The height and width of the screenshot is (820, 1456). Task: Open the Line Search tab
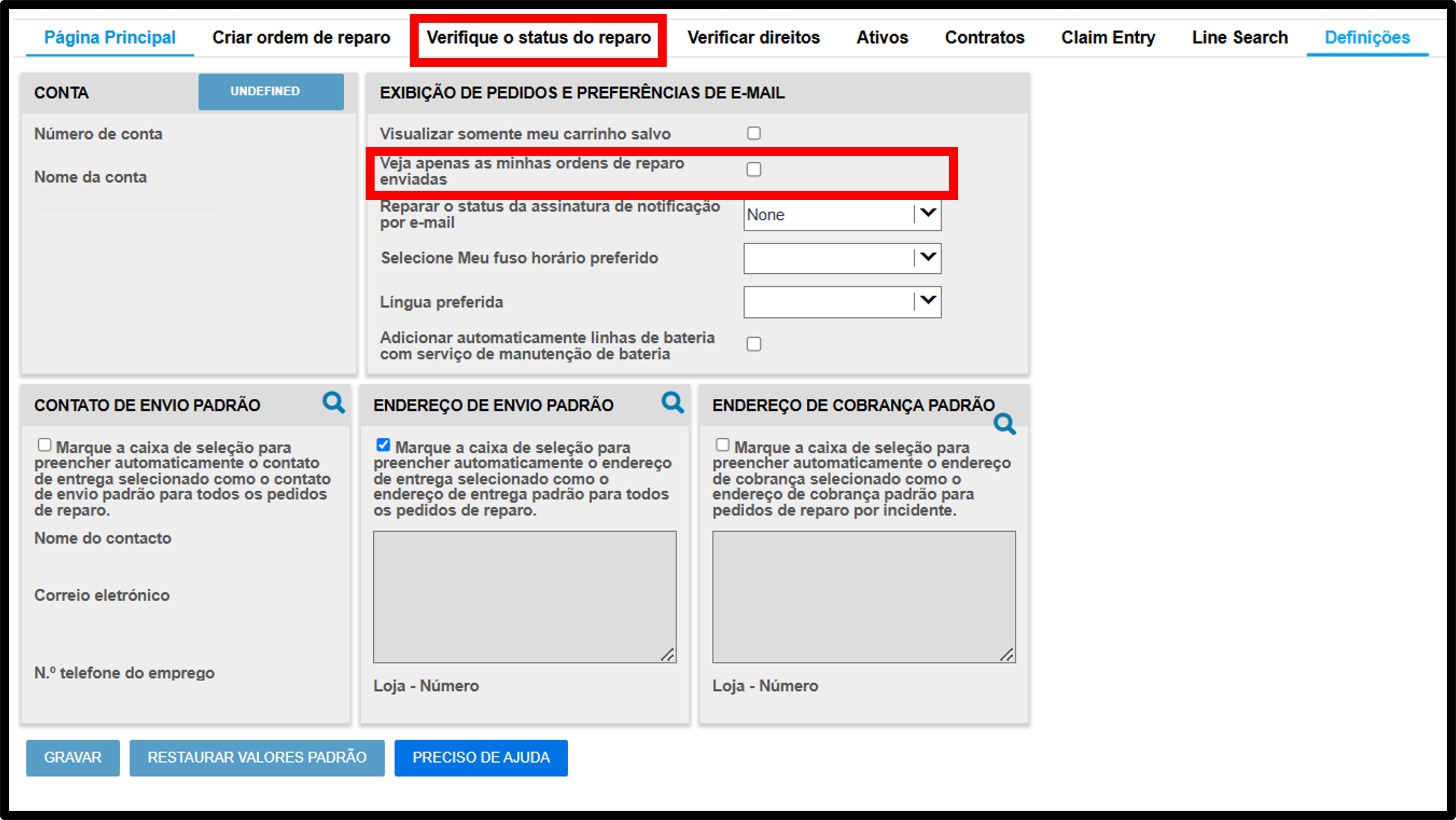click(1240, 37)
